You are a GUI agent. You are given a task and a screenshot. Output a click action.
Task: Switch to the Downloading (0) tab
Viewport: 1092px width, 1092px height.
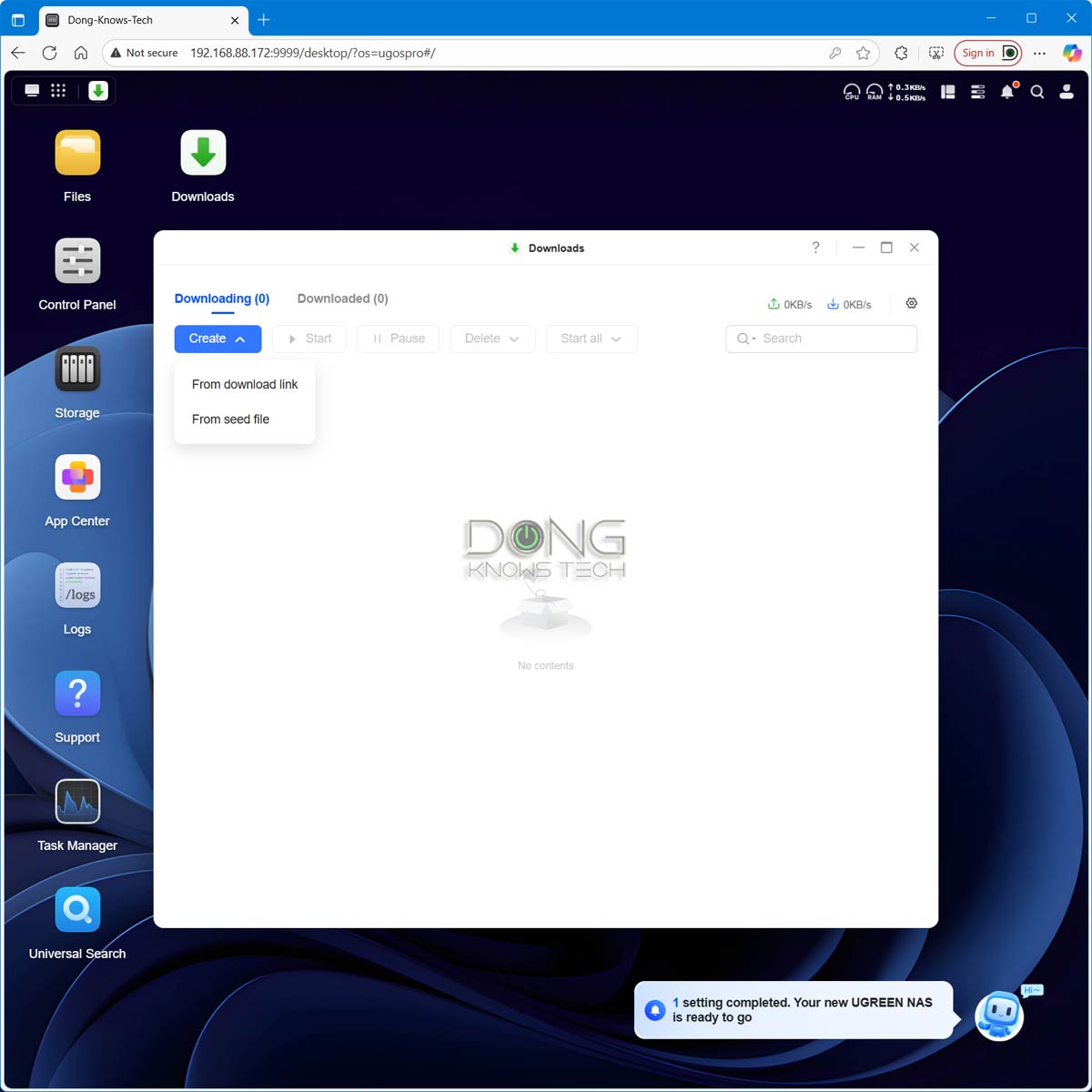[222, 298]
